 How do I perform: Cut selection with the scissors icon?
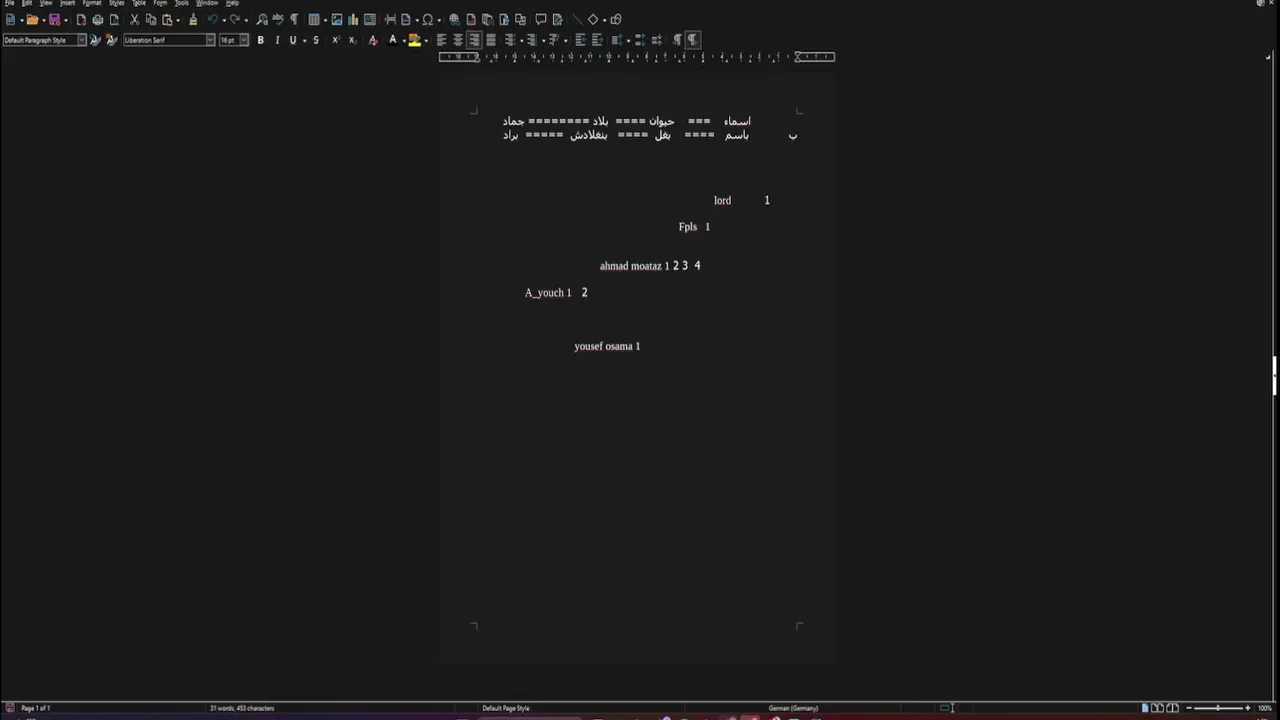click(134, 20)
